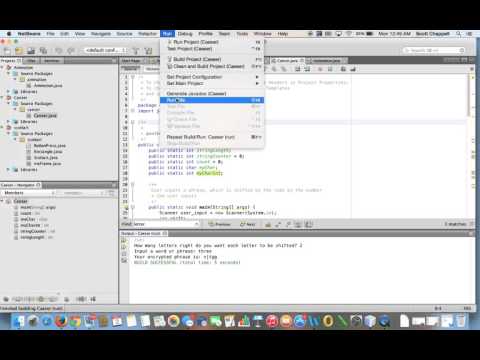Open the Find field history dropdown
Viewport: 480px width, 360px height.
(x=196, y=224)
